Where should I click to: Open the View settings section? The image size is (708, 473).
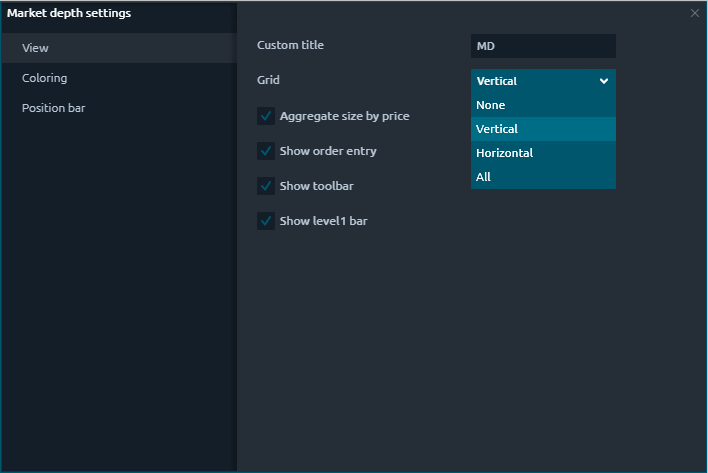[35, 48]
